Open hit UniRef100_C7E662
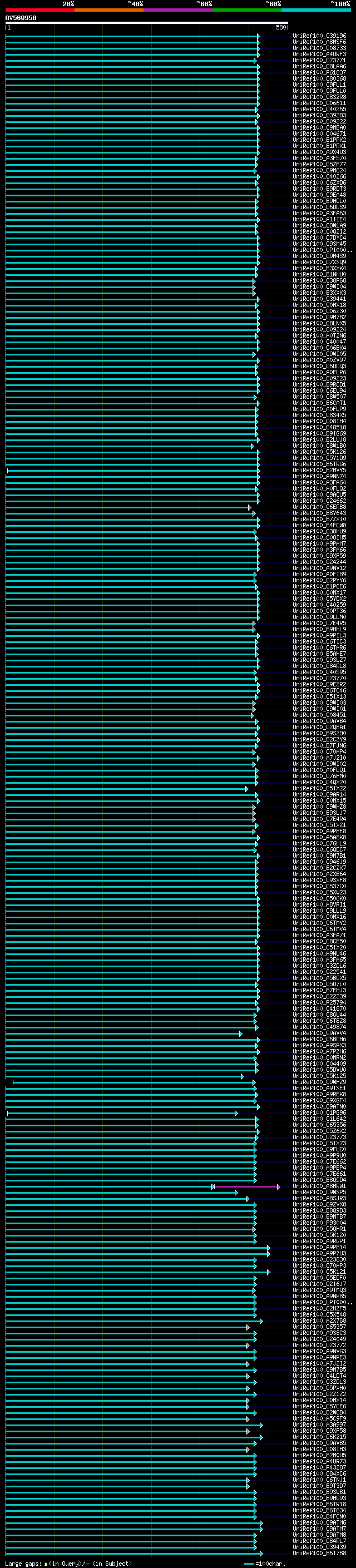The height and width of the screenshot is (1568, 356). click(x=319, y=1161)
